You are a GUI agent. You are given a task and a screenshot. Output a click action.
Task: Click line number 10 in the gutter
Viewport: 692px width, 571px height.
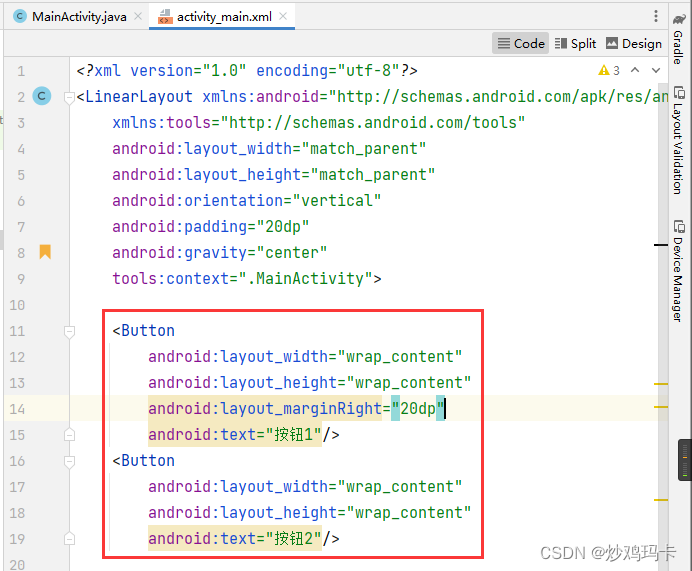(17, 304)
